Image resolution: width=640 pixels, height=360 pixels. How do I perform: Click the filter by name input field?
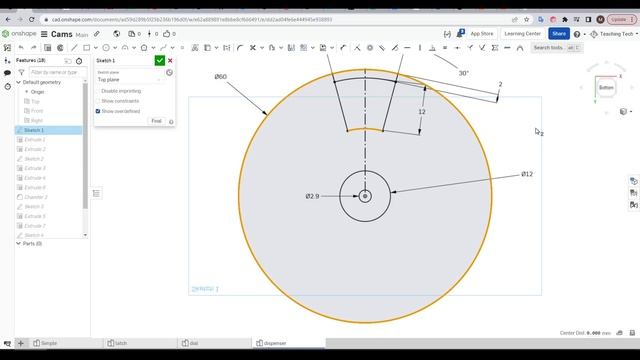(x=58, y=72)
